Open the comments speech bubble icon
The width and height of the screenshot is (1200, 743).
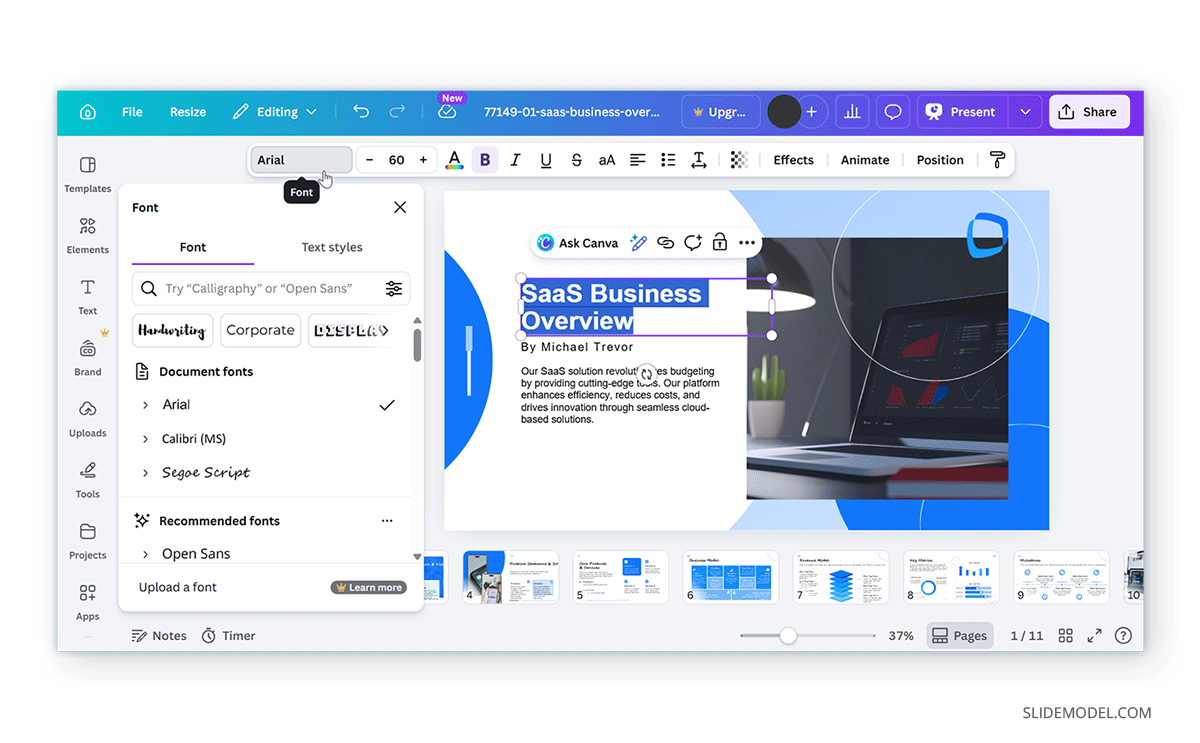click(x=893, y=112)
